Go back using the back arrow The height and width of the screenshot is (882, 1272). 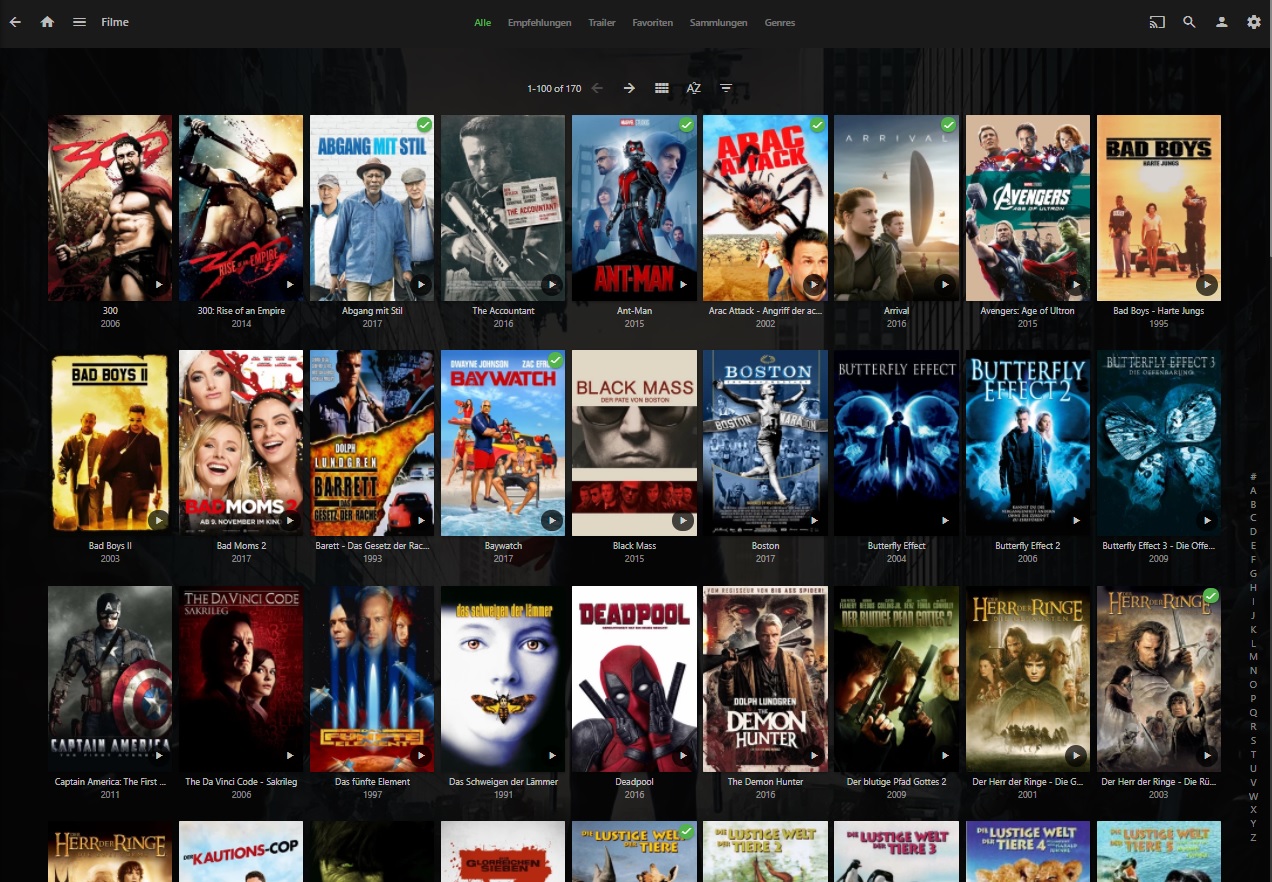(x=15, y=22)
